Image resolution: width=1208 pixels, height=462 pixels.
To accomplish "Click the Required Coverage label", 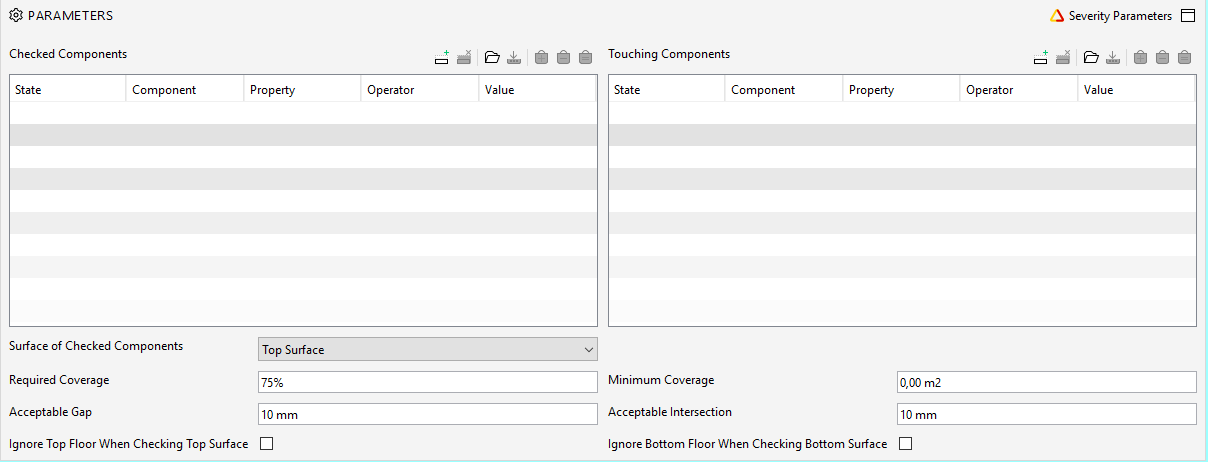I will [x=59, y=380].
